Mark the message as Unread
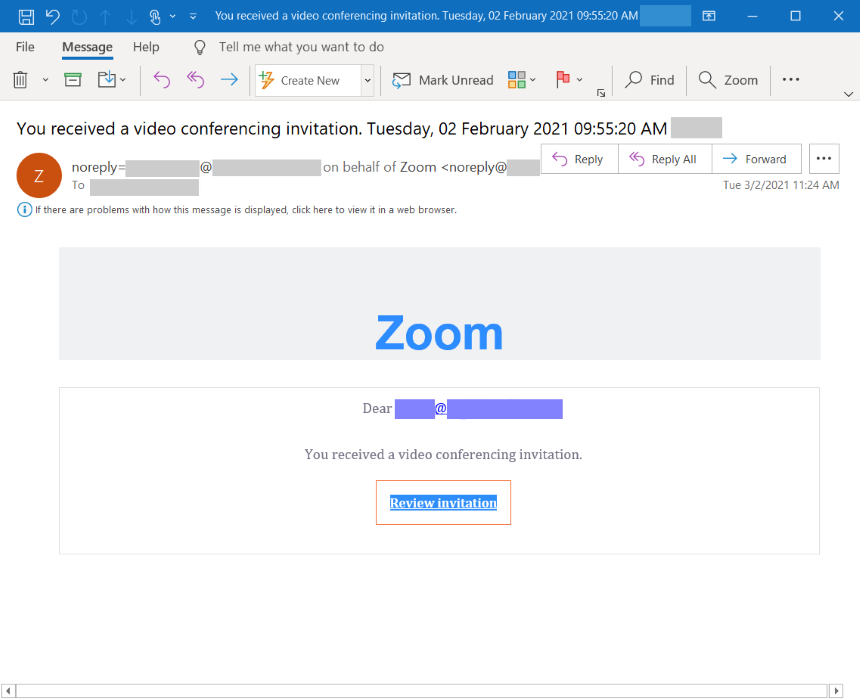The height and width of the screenshot is (699, 860). pos(443,80)
